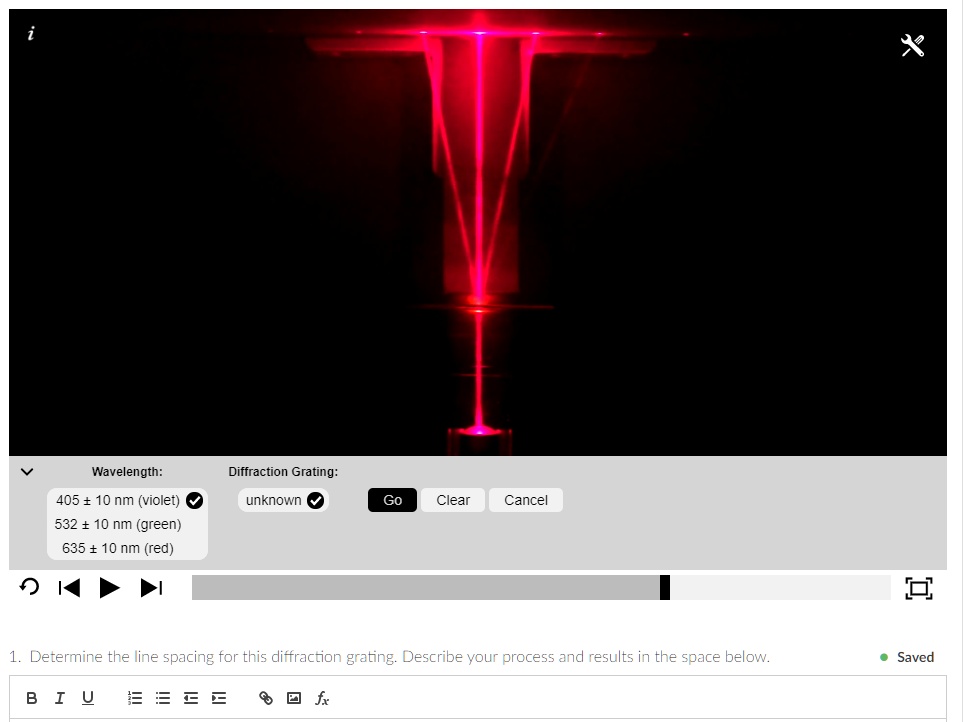Toggle the unknown diffraction grating checkmark
This screenshot has height=722, width=964.
pyautogui.click(x=316, y=500)
